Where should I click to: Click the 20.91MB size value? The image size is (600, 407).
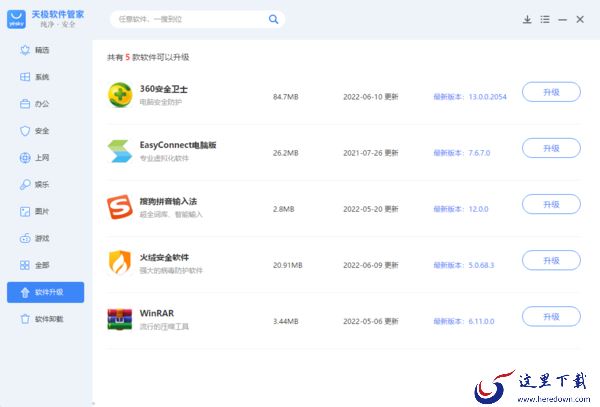coord(287,265)
